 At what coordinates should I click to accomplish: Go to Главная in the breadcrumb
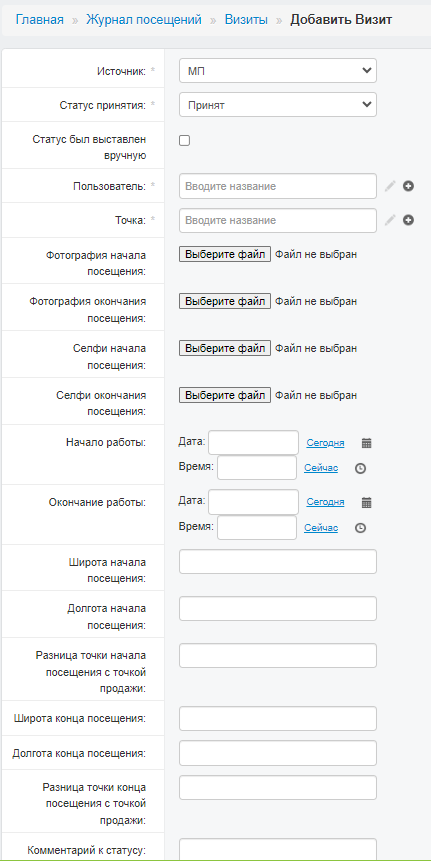[x=40, y=20]
